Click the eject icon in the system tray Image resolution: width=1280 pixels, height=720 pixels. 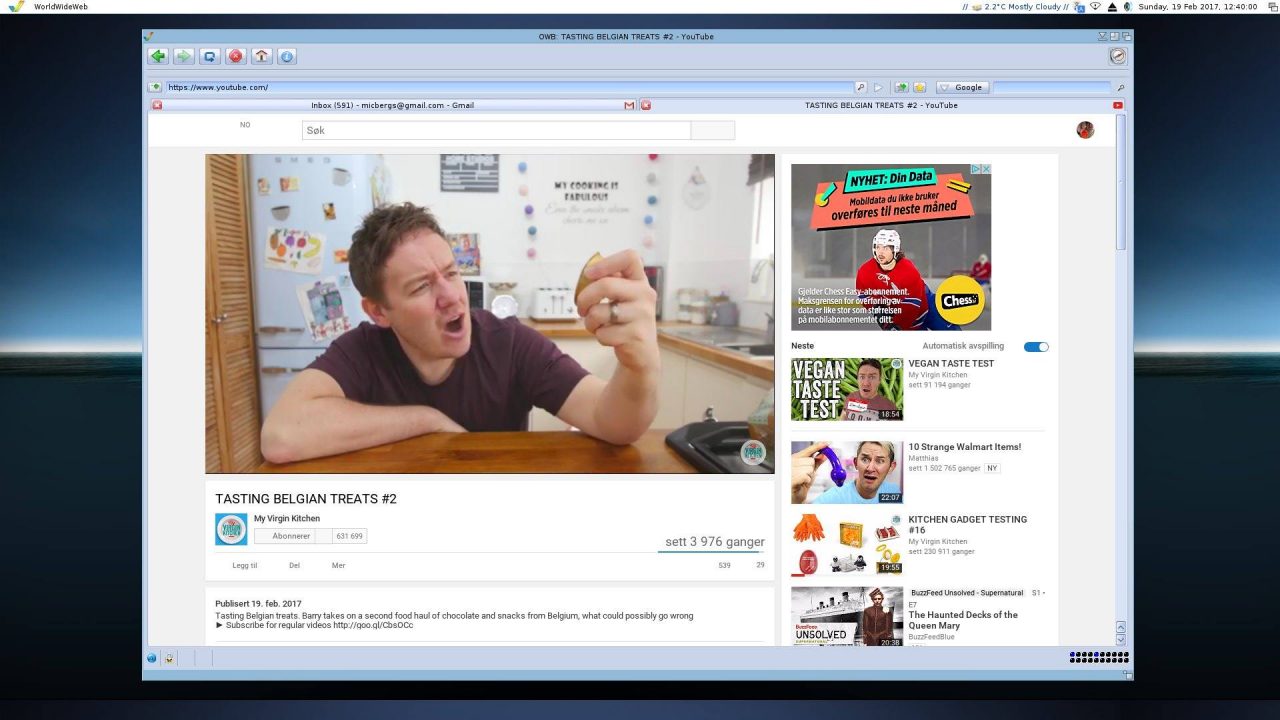1112,6
